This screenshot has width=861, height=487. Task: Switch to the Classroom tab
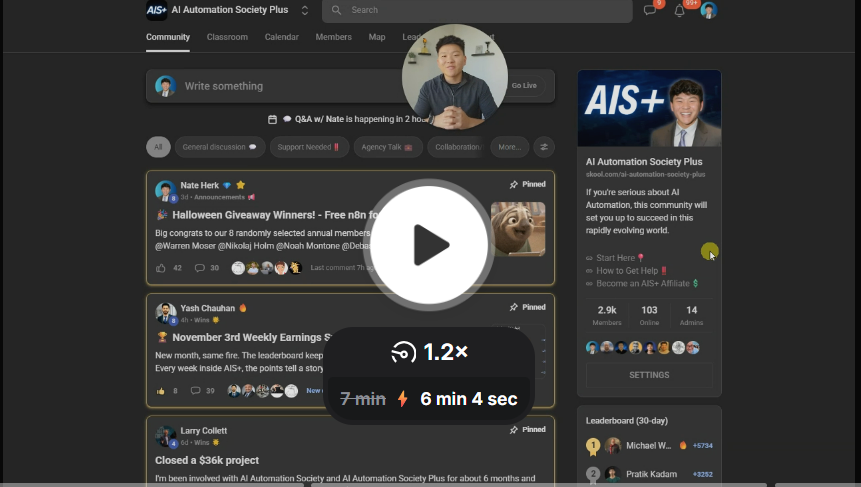(x=227, y=37)
